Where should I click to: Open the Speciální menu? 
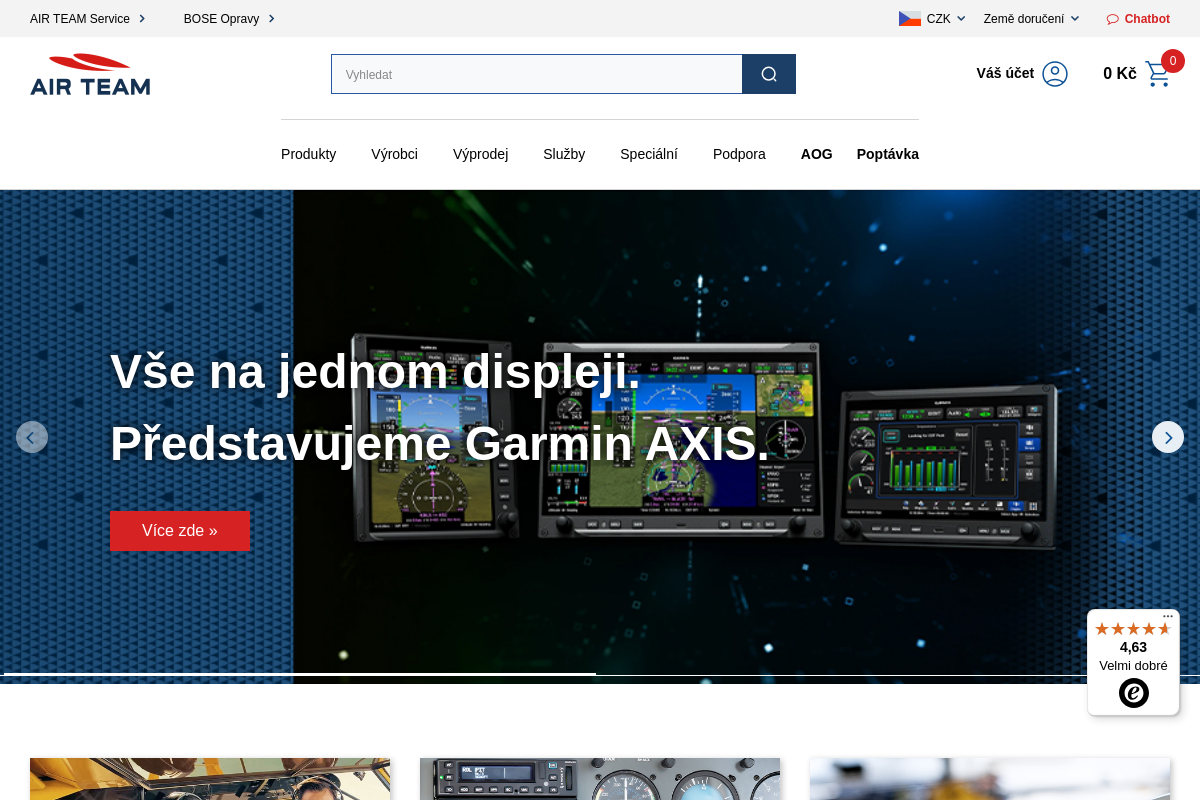pos(649,154)
